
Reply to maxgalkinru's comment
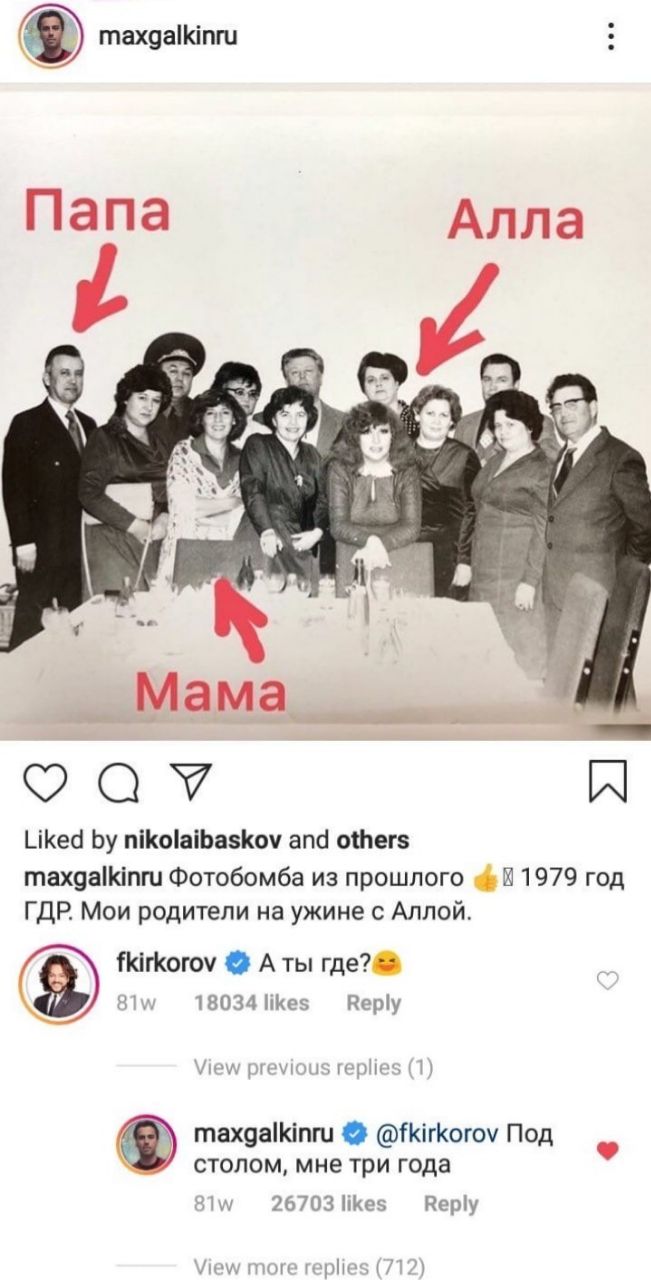click(x=451, y=1204)
